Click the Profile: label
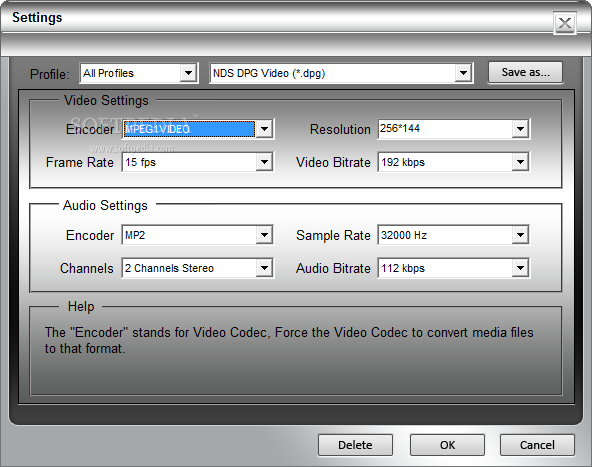Screen dimensions: 592x467 click(49, 74)
